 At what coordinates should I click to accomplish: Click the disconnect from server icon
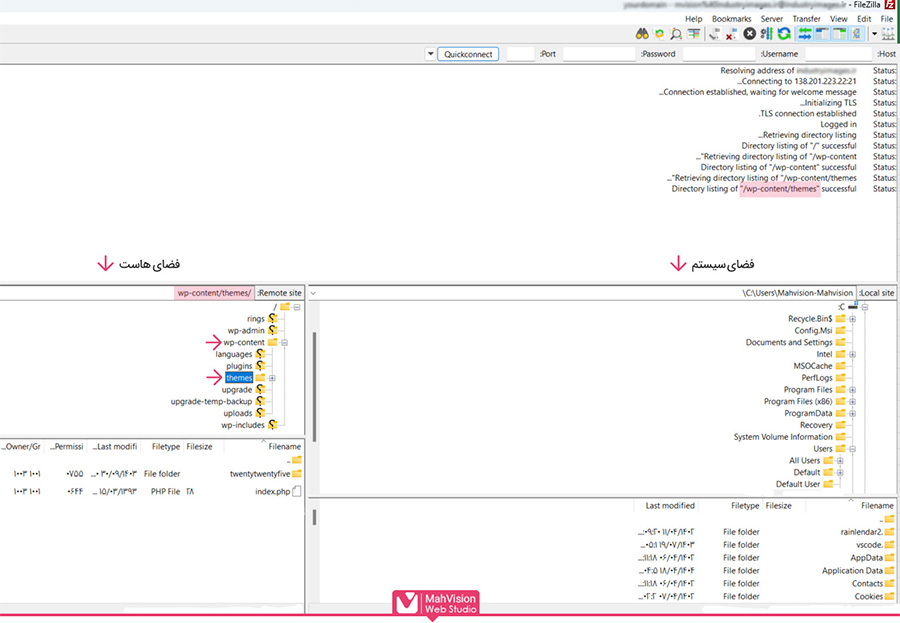click(x=731, y=34)
